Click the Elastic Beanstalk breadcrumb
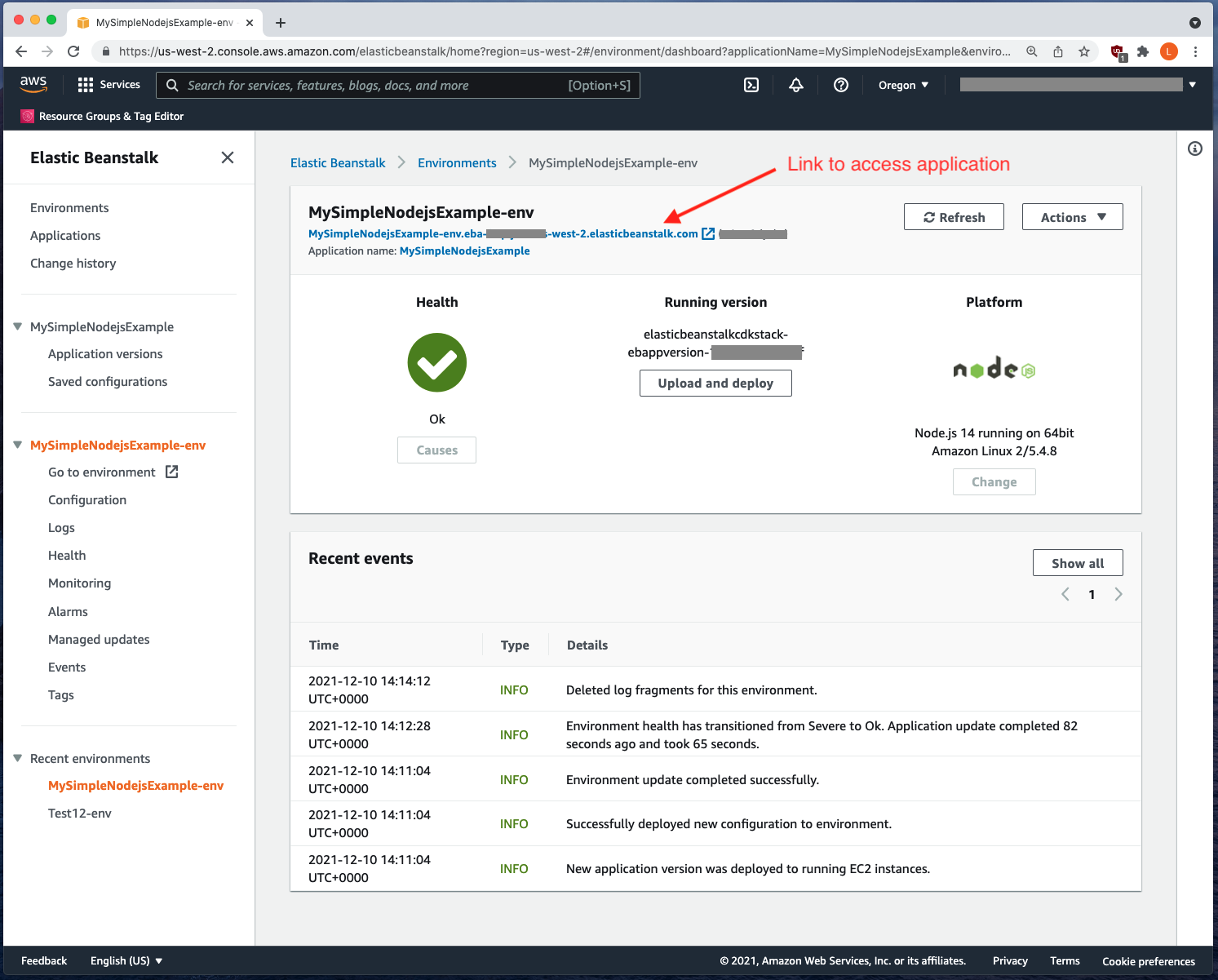The image size is (1218, 980). pyautogui.click(x=338, y=163)
